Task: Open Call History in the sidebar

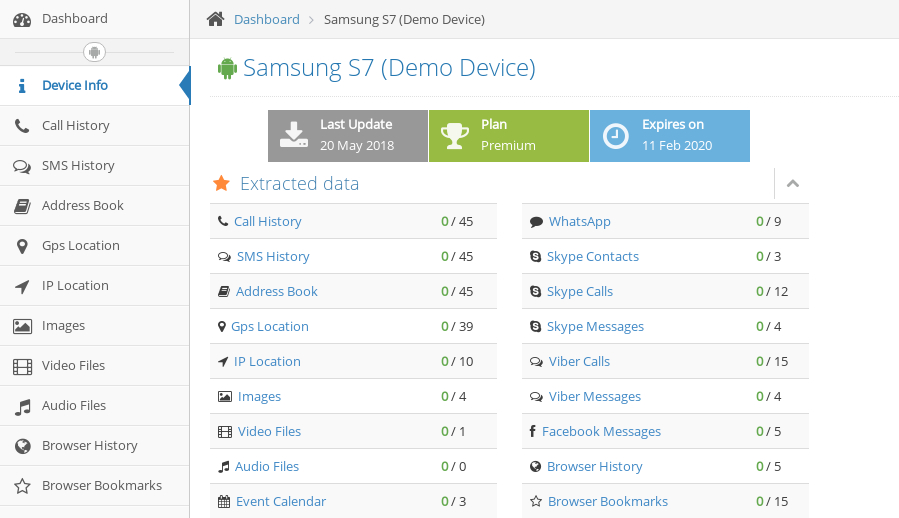Action: click(75, 126)
